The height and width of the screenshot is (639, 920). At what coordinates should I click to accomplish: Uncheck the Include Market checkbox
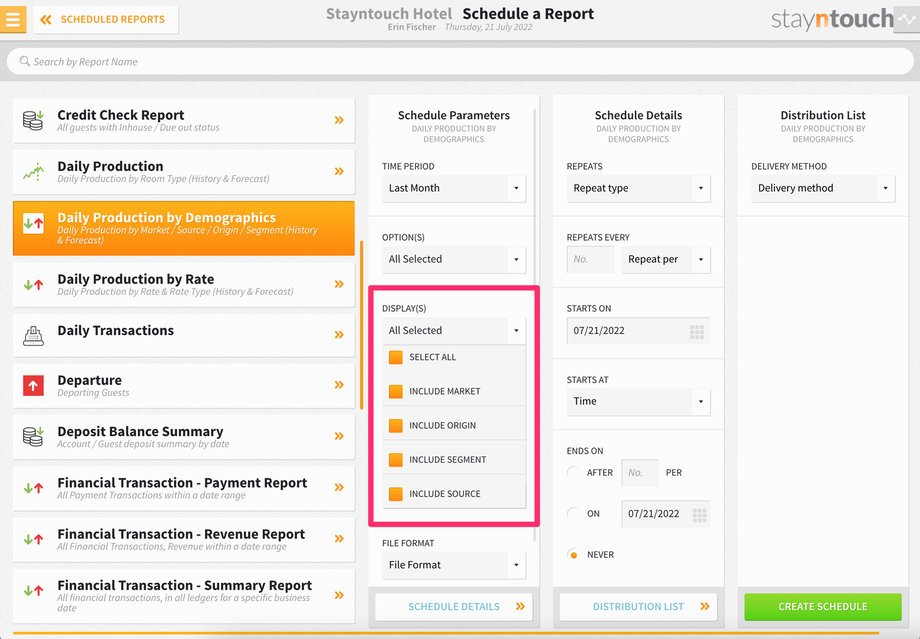pos(396,391)
